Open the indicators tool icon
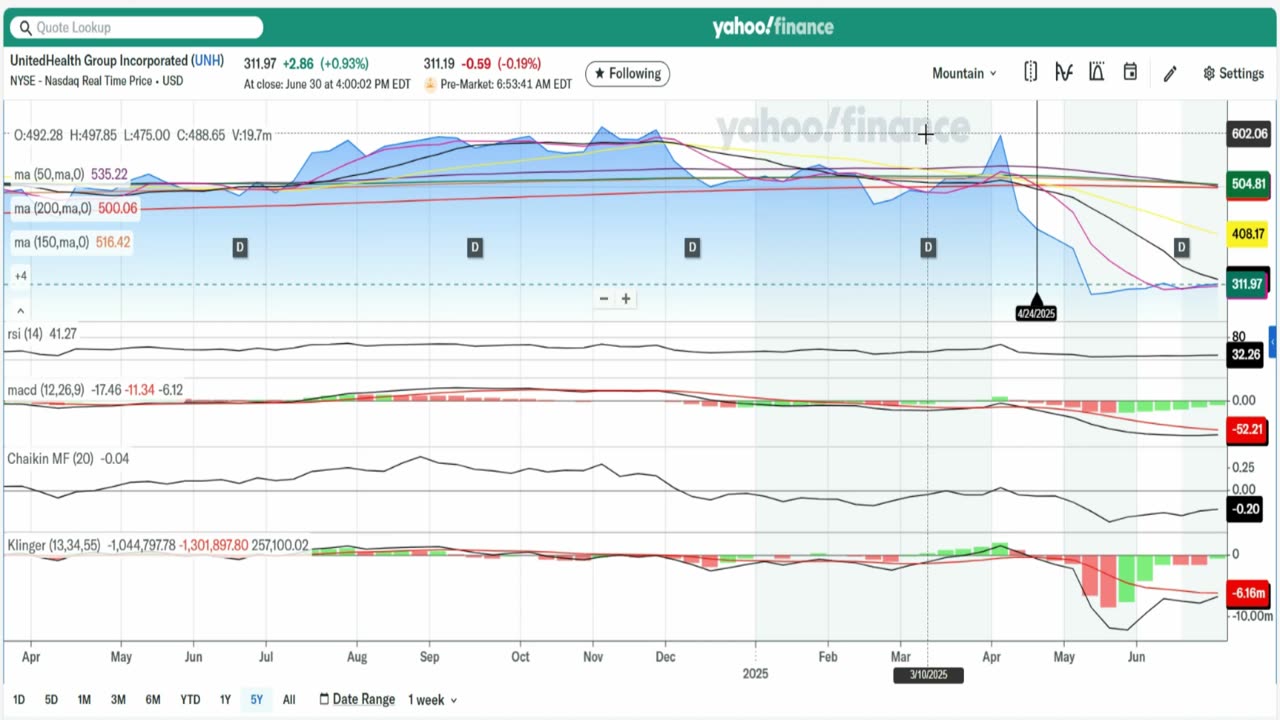Screen dimensions: 1280x720 click(x=1064, y=72)
